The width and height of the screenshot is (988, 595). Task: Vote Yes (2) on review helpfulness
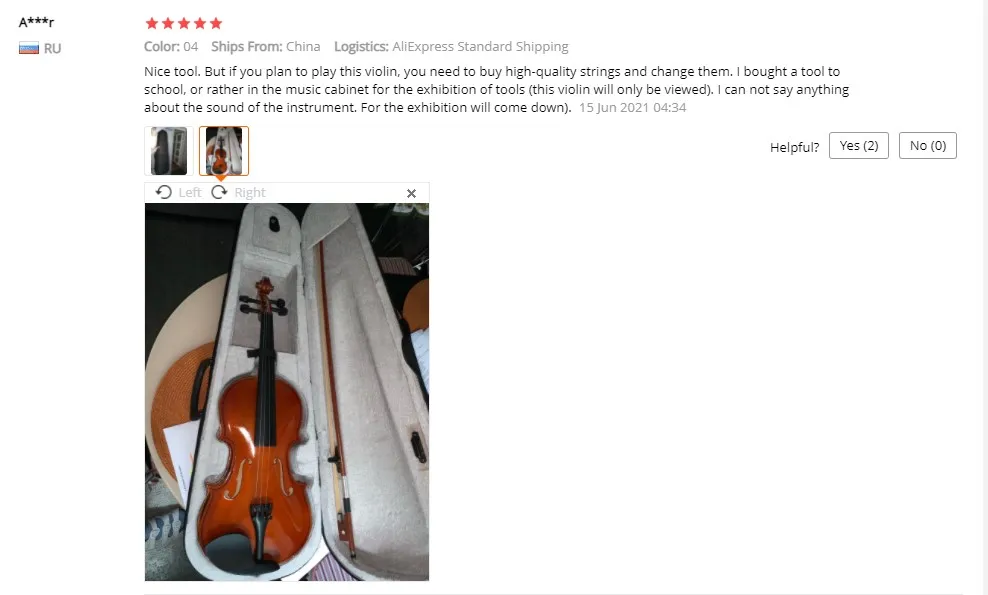pyautogui.click(x=859, y=146)
